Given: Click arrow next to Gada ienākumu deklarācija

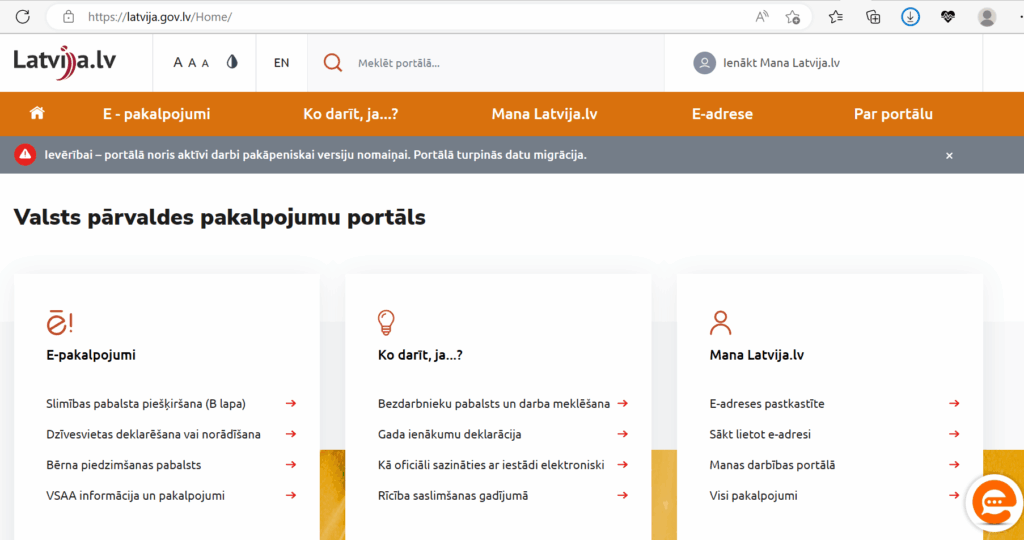Looking at the screenshot, I should pyautogui.click(x=622, y=434).
